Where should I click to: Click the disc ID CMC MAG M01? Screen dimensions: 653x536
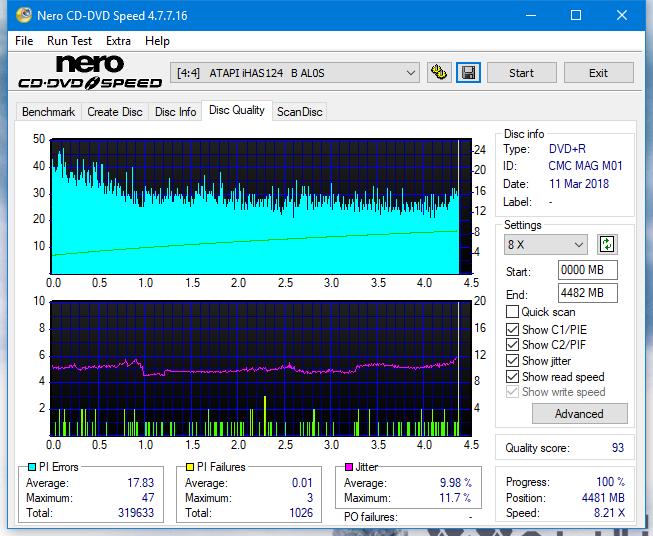(x=585, y=166)
